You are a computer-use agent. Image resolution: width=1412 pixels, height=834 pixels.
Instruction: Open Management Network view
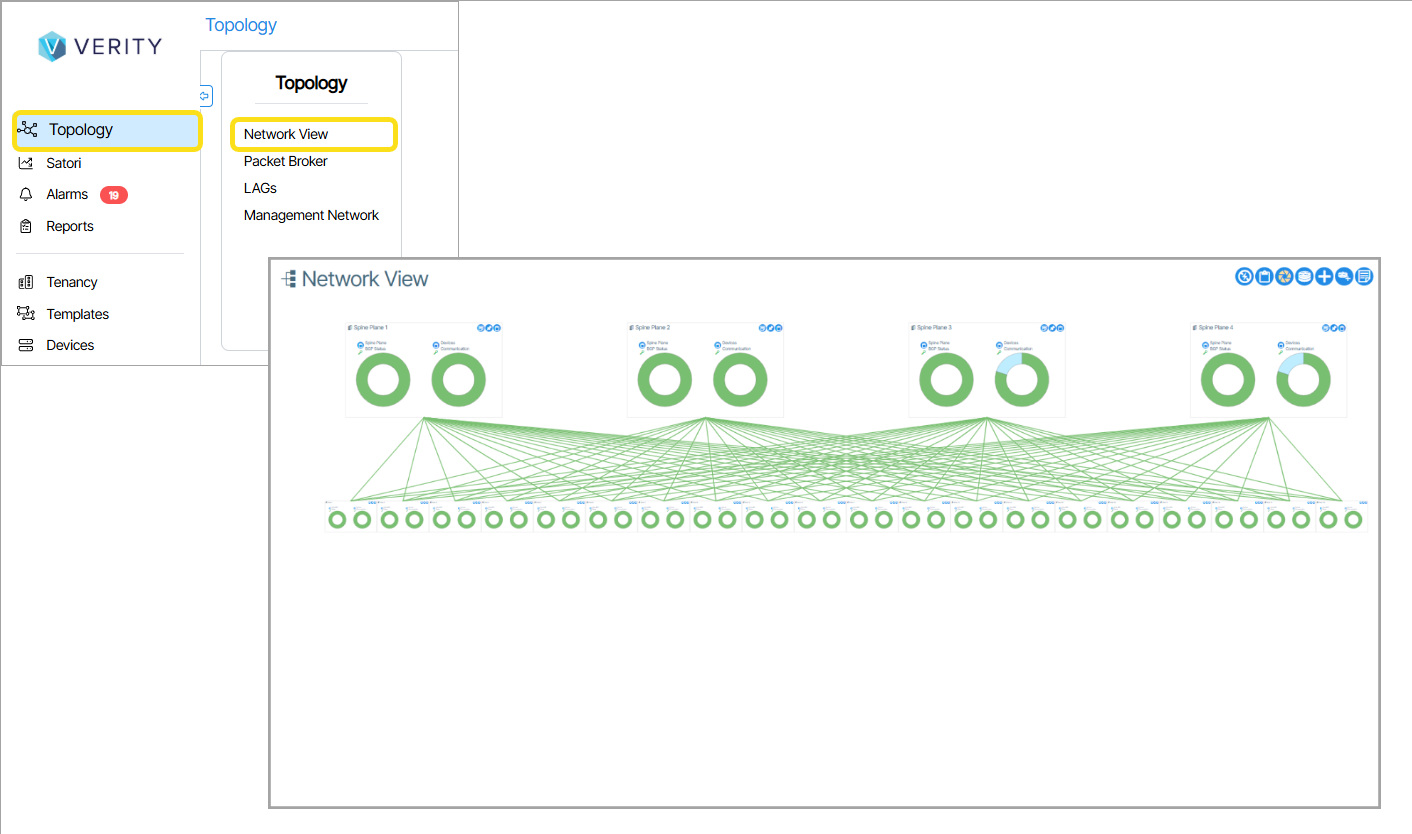[311, 215]
